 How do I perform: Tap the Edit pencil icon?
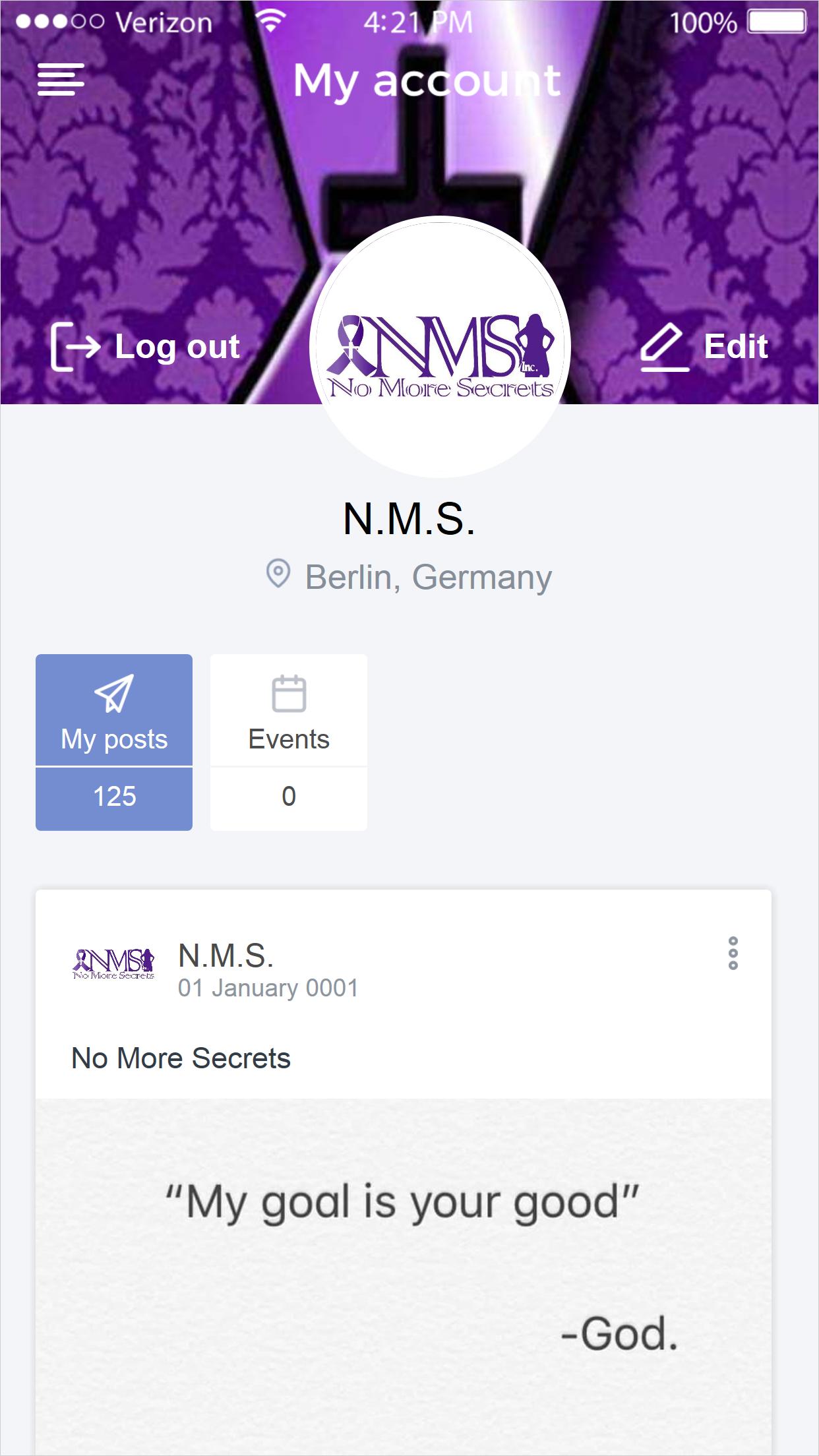[x=664, y=347]
